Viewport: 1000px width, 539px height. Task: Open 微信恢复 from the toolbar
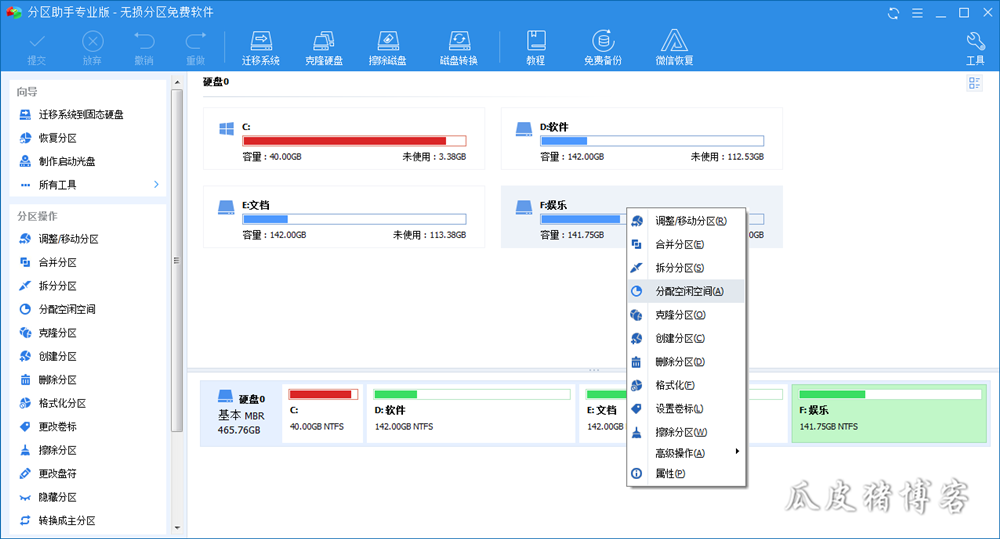(674, 47)
